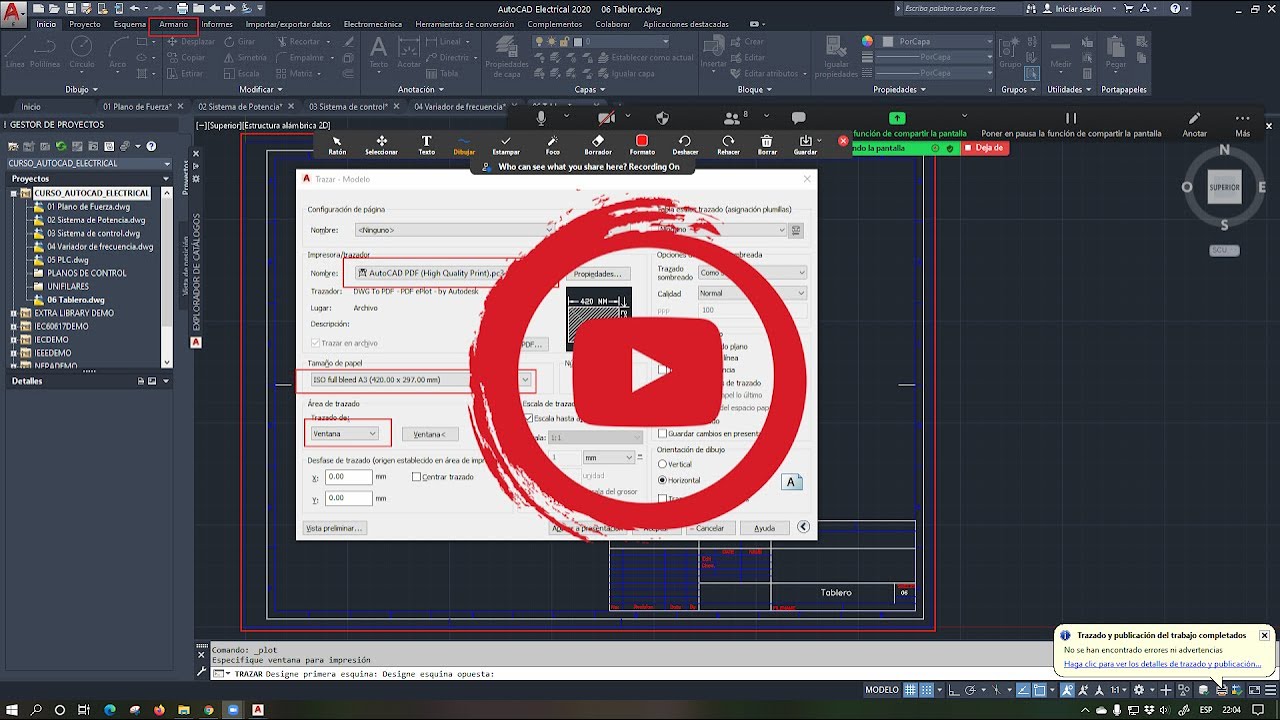This screenshot has width=1280, height=720.
Task: Select the Texto tool in Zoom annotation bar
Action: 426,145
